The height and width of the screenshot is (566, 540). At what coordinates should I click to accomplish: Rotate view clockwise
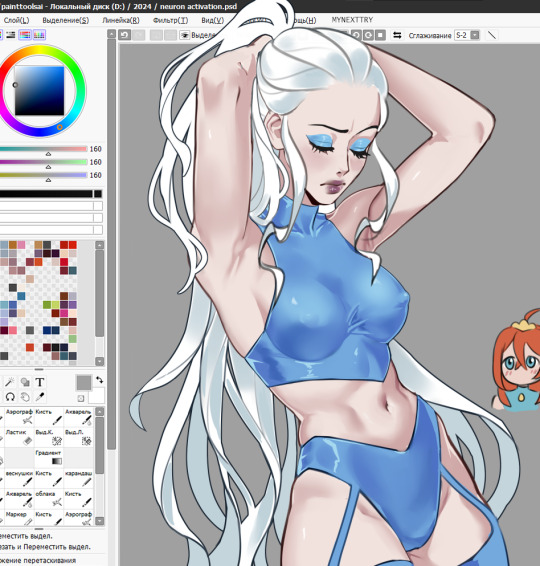tap(368, 35)
